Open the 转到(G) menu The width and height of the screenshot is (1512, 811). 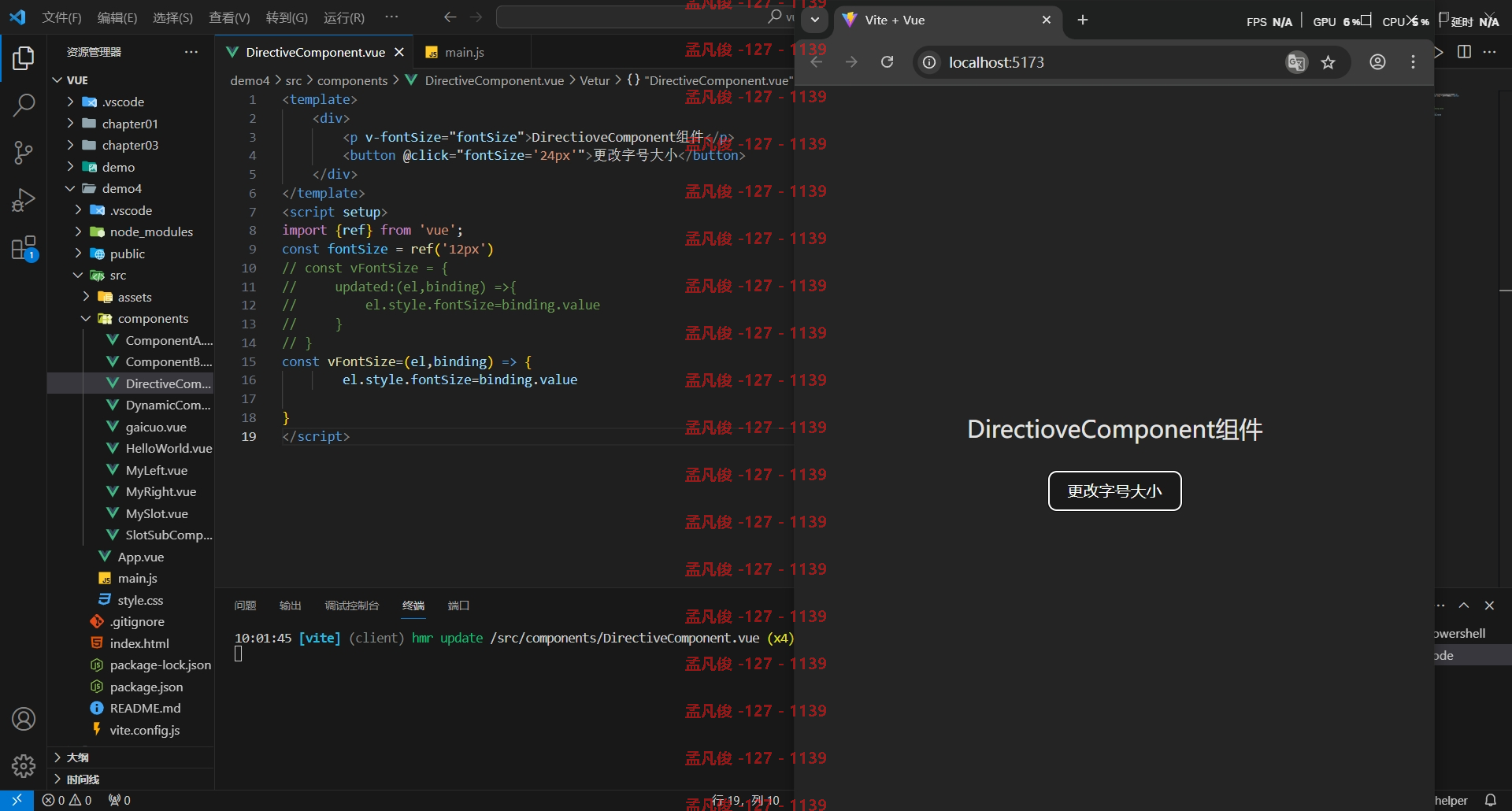[287, 17]
